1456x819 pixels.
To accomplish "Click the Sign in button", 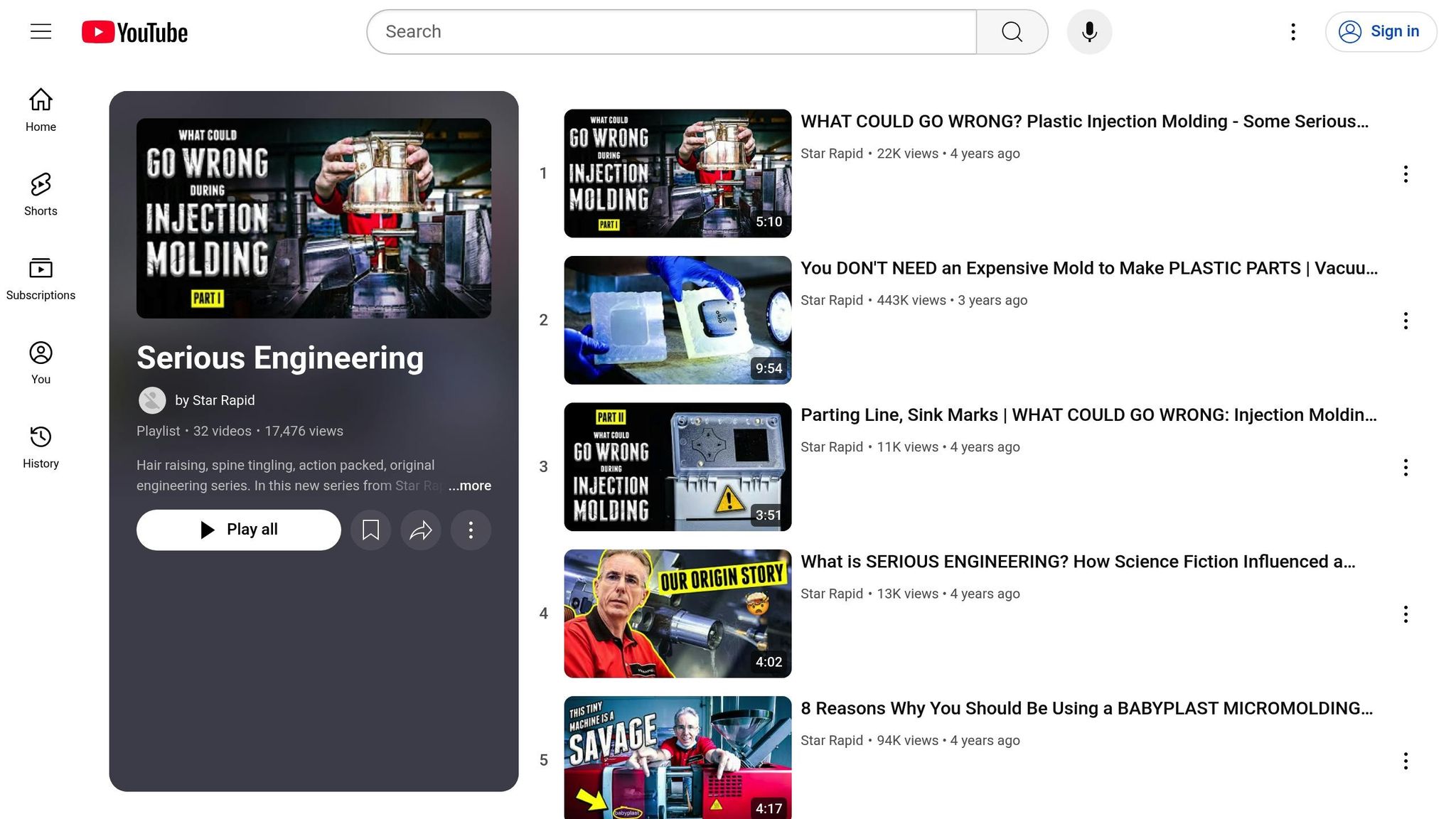I will [1381, 32].
